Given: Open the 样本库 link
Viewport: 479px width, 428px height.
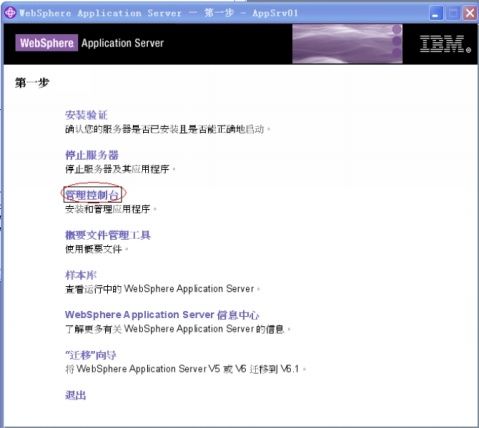Looking at the screenshot, I should (81, 275).
